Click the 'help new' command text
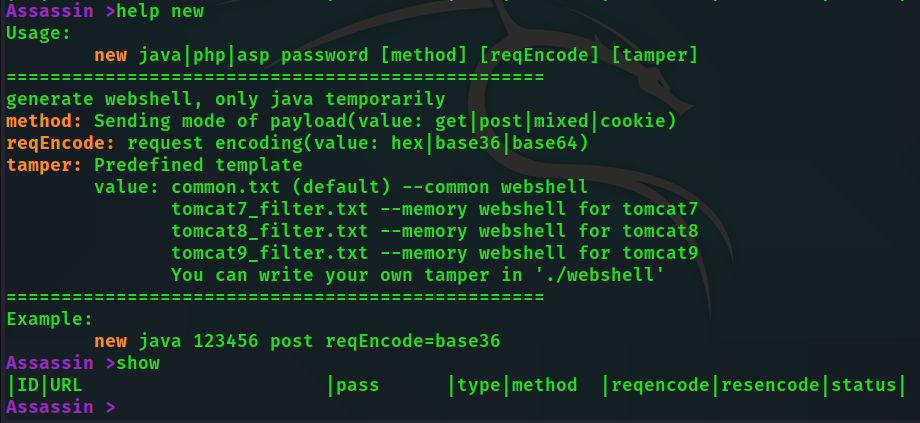 (160, 12)
